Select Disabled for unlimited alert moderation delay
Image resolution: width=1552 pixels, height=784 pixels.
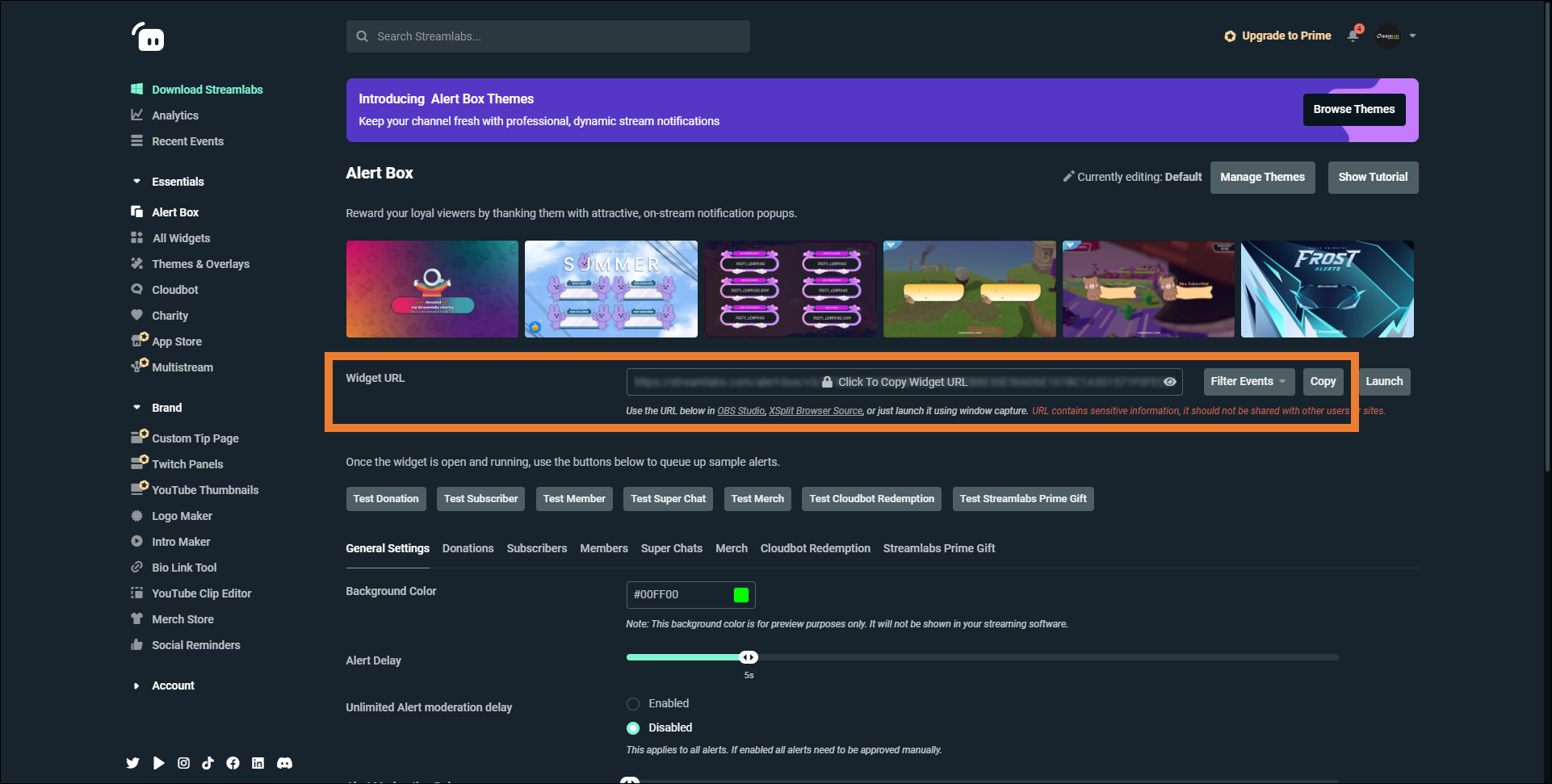633,728
